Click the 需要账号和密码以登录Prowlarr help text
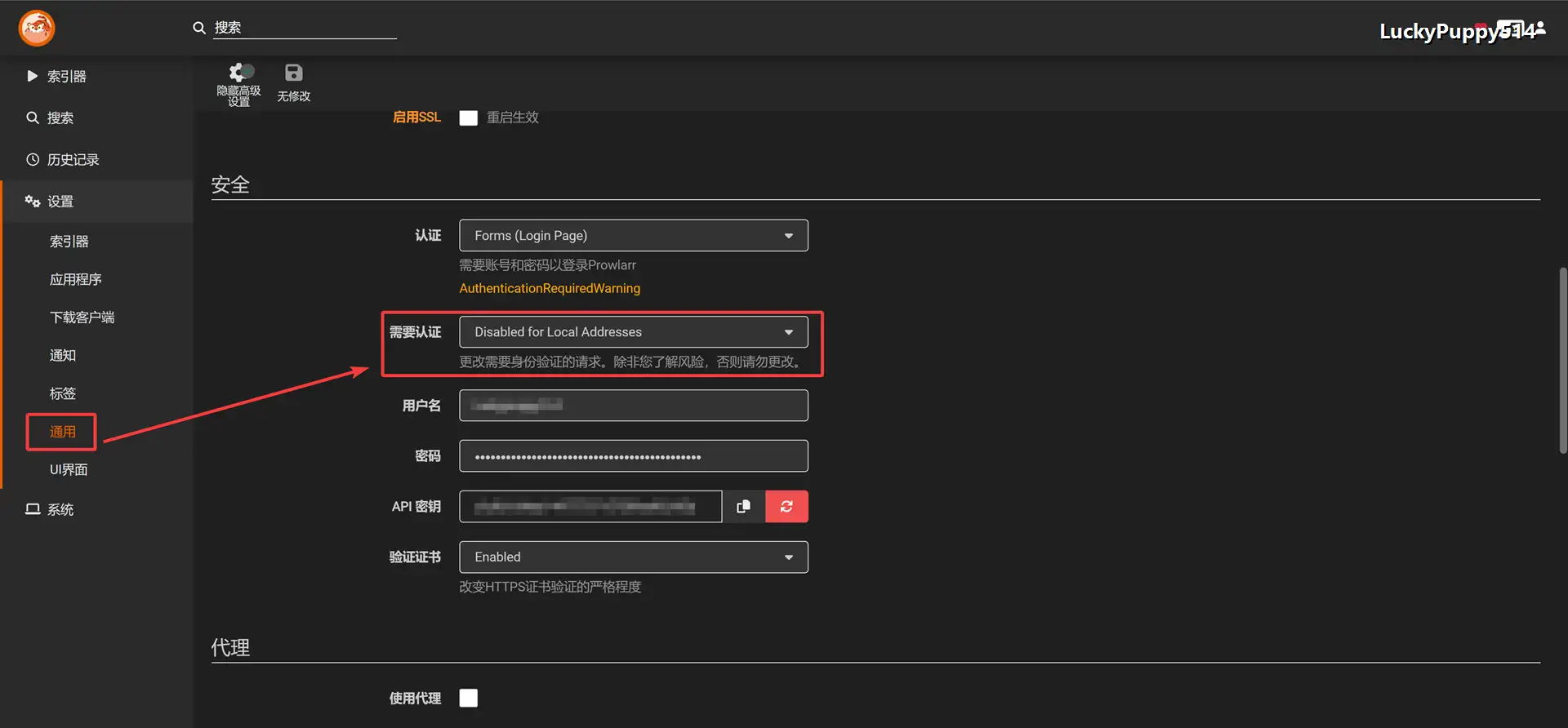Viewport: 1568px width, 728px height. click(x=547, y=265)
